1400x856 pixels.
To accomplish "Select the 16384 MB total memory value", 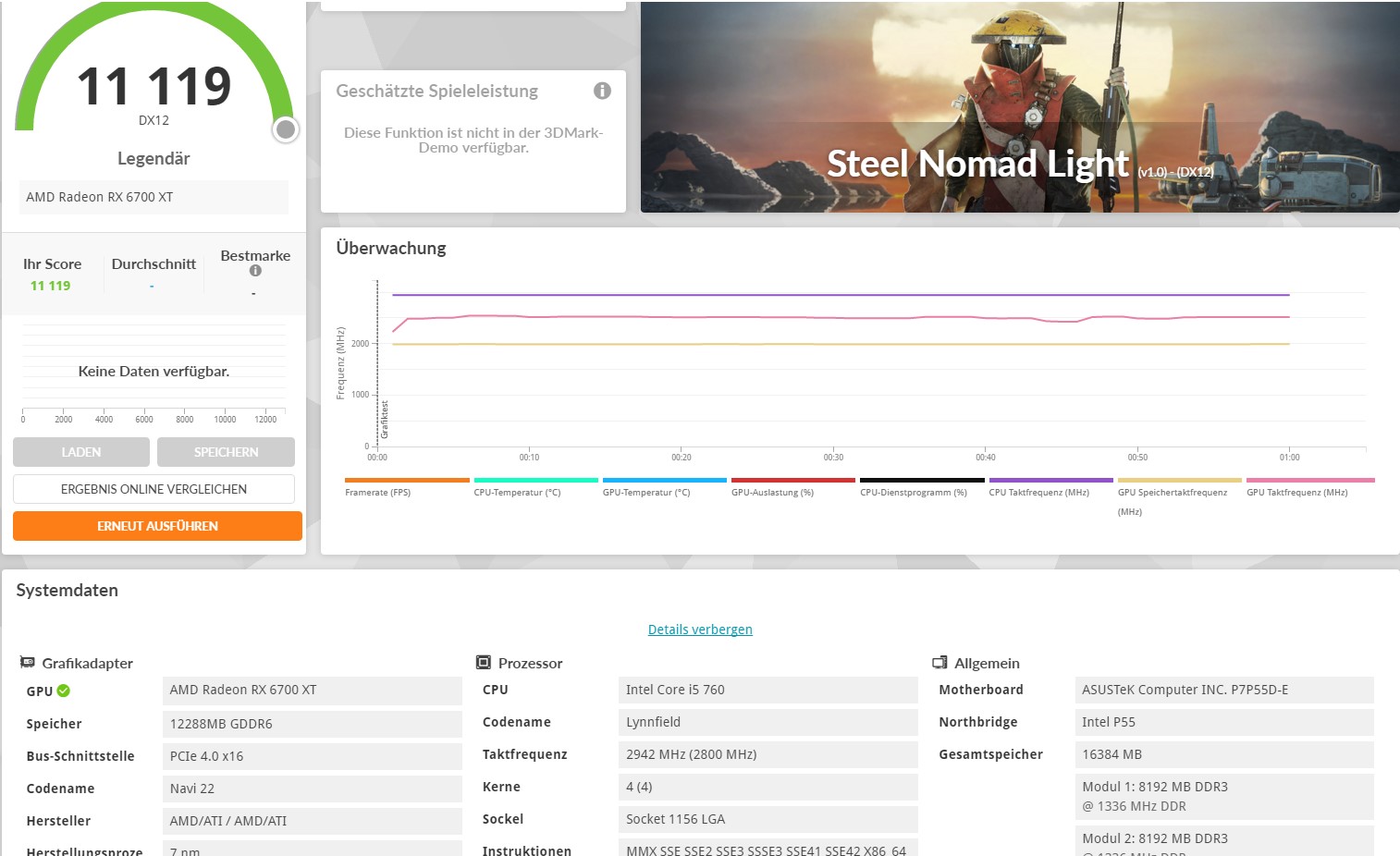I will (x=1224, y=754).
